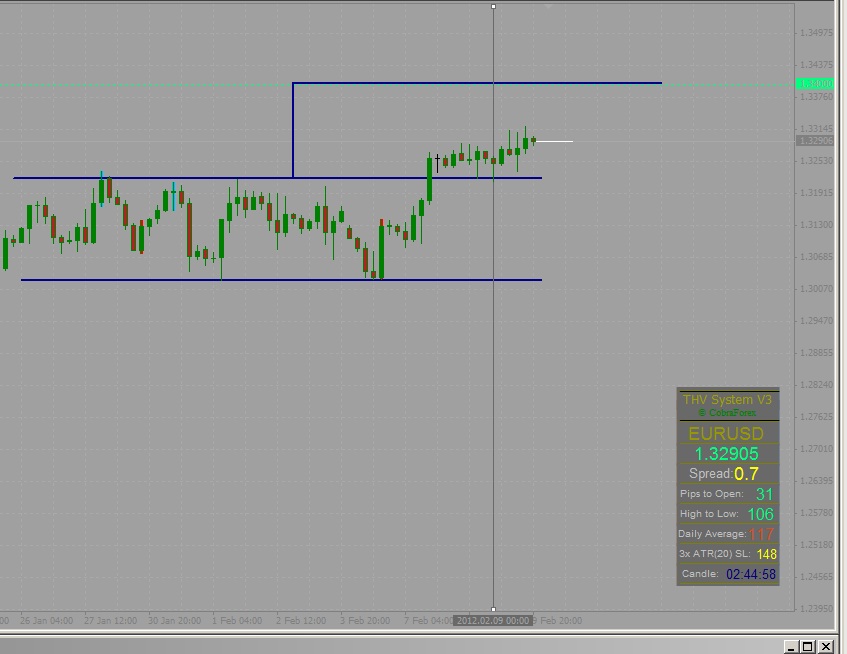Click the 2 Feb 12:00 time label
847x654 pixels.
point(301,621)
